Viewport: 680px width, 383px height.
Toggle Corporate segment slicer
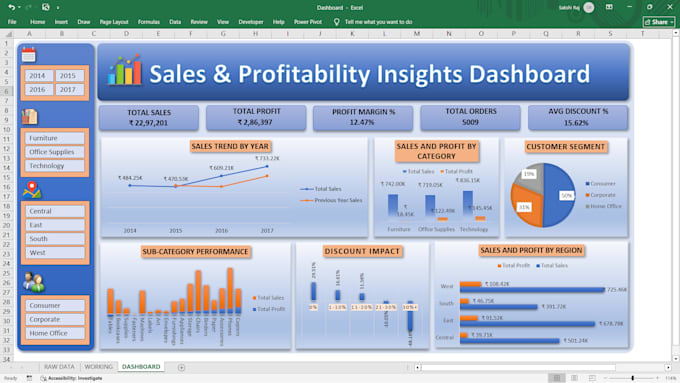point(55,319)
